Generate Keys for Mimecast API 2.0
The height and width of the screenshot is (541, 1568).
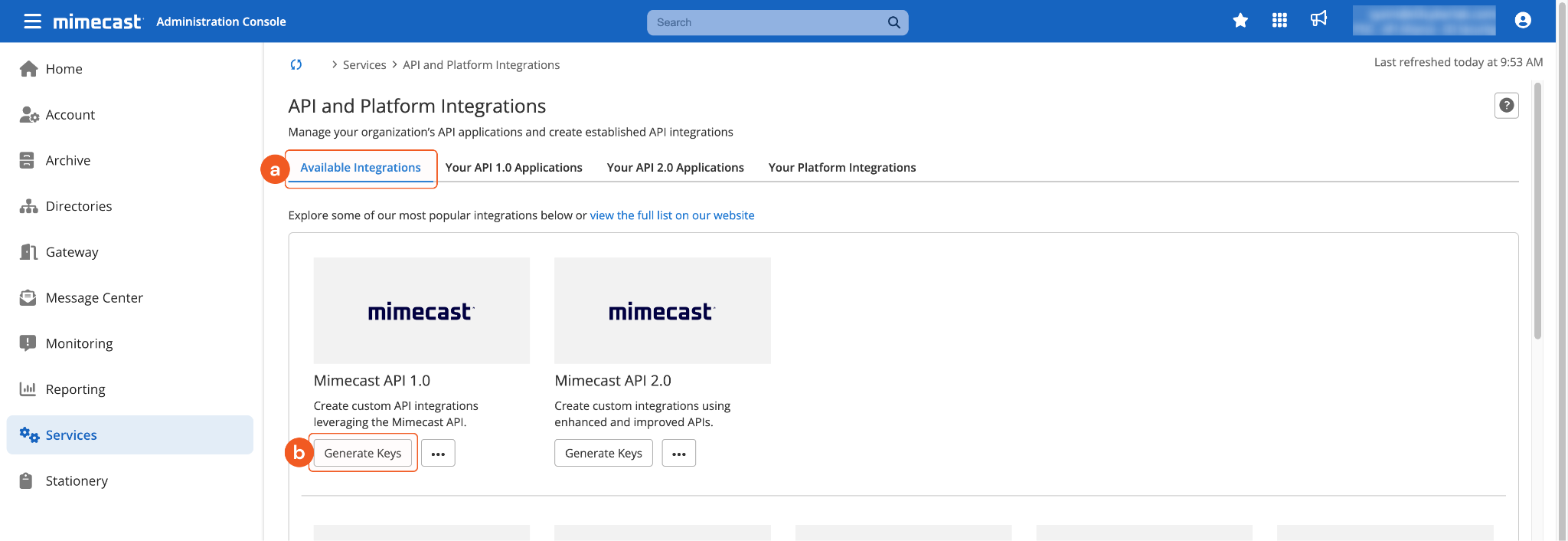click(x=603, y=454)
